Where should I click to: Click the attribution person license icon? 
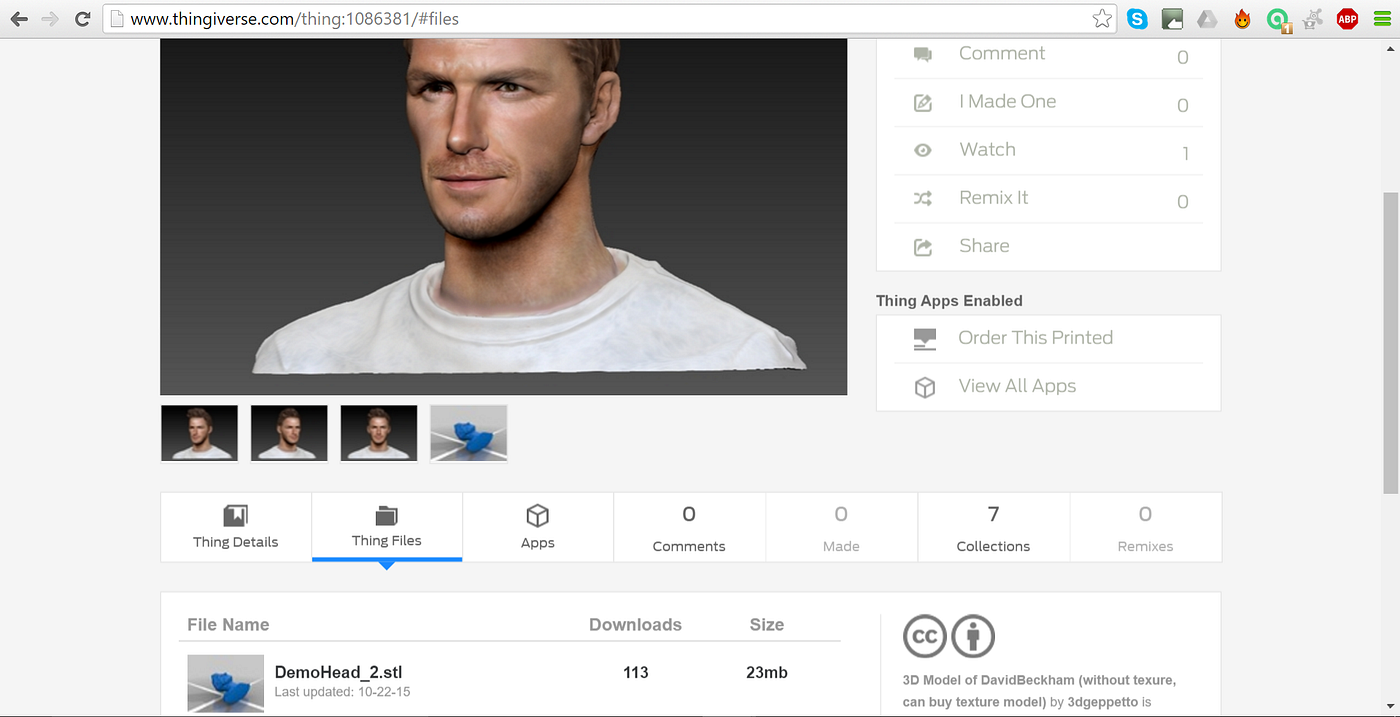coord(973,636)
